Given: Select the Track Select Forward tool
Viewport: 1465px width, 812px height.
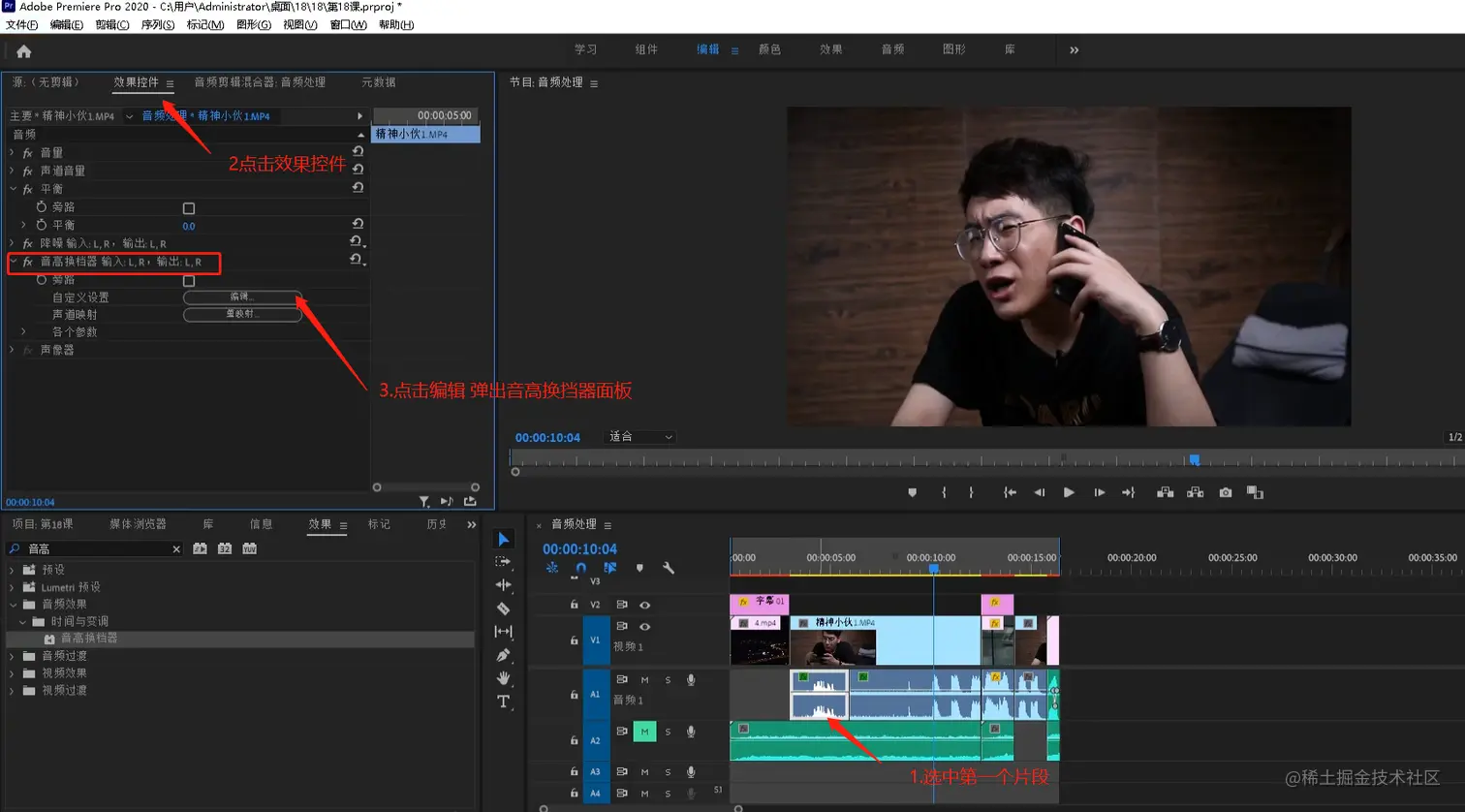Looking at the screenshot, I should pos(503,562).
